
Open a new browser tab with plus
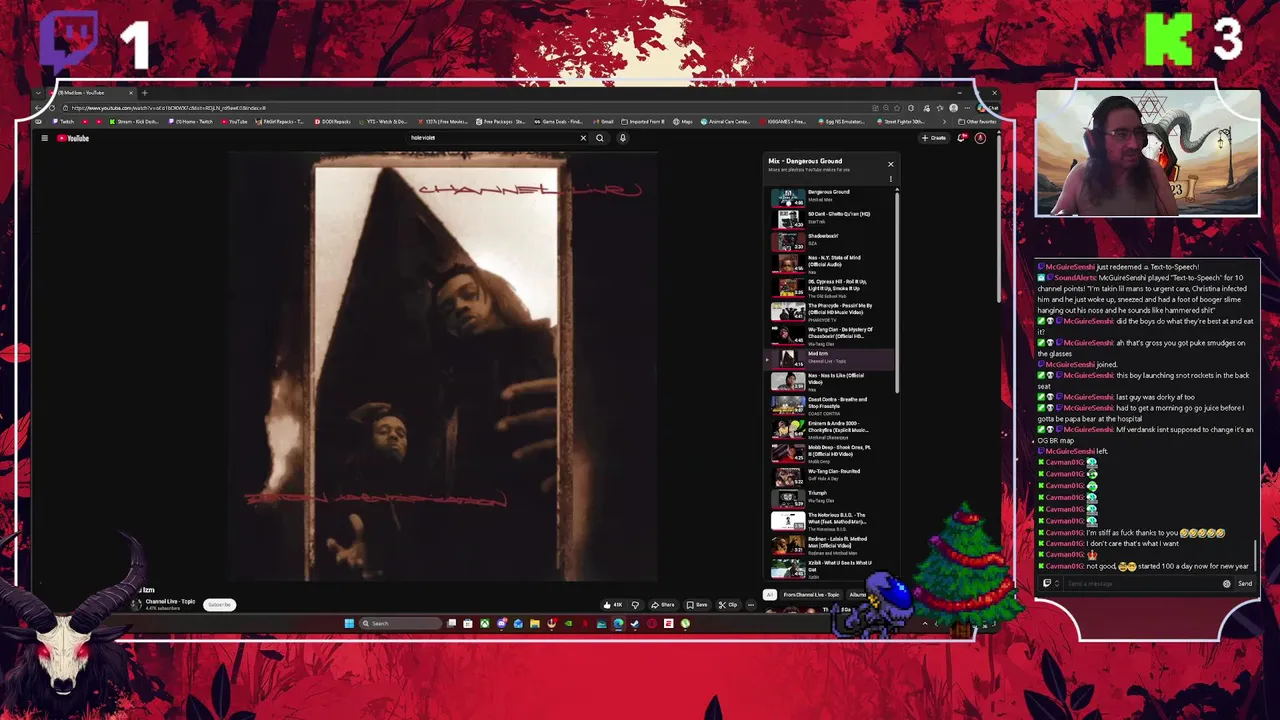pyautogui.click(x=144, y=93)
